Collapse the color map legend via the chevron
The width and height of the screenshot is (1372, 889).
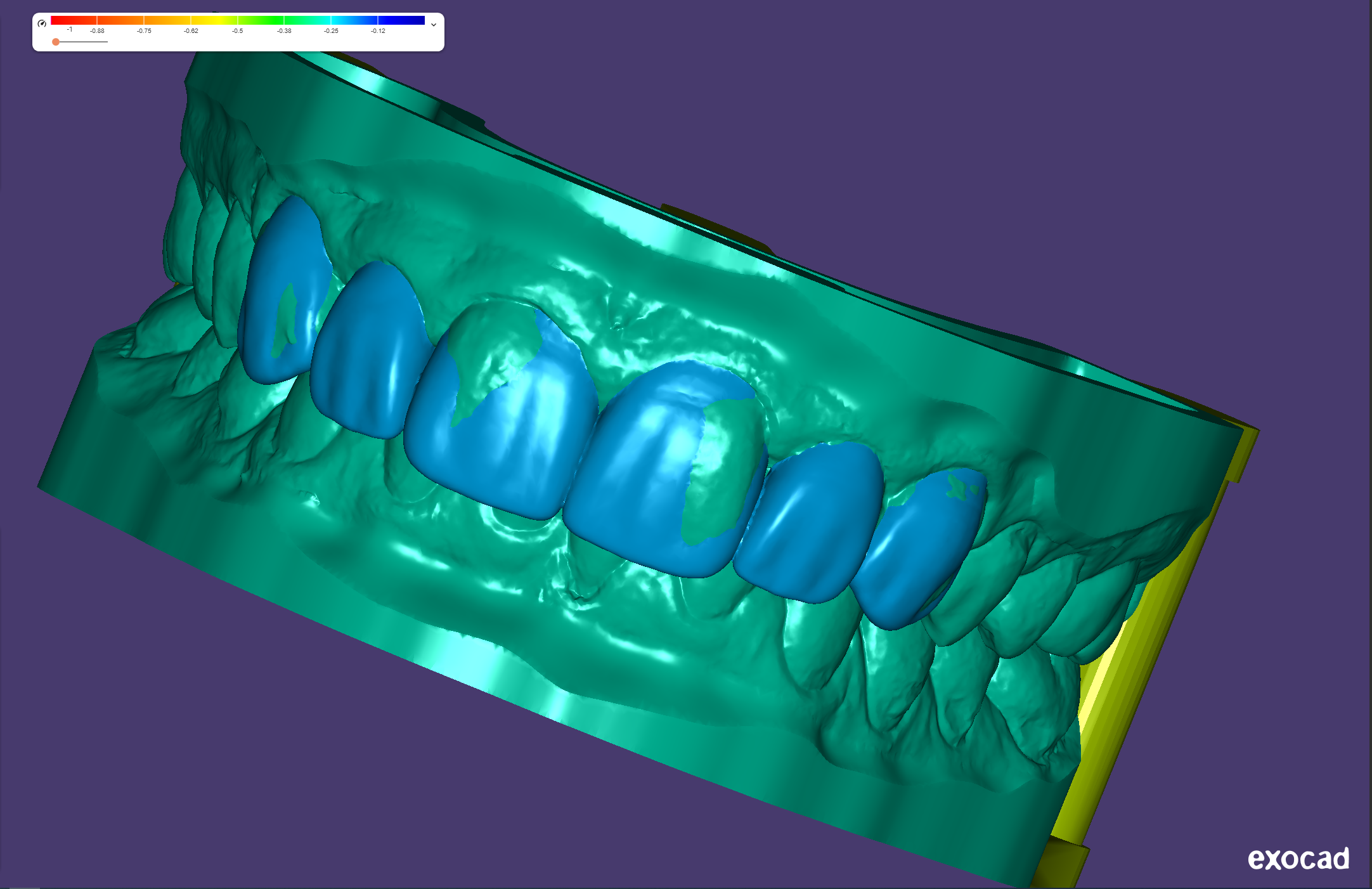click(434, 24)
